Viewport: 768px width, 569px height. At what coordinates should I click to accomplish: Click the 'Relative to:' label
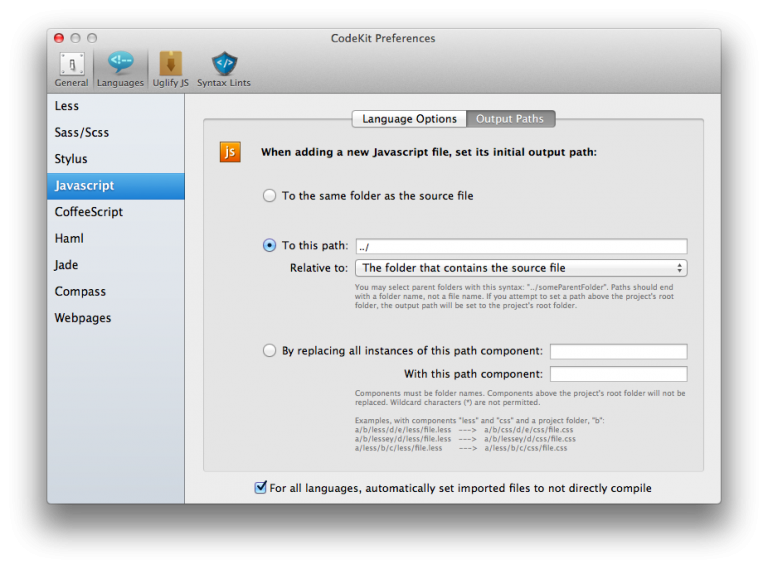pyautogui.click(x=318, y=268)
